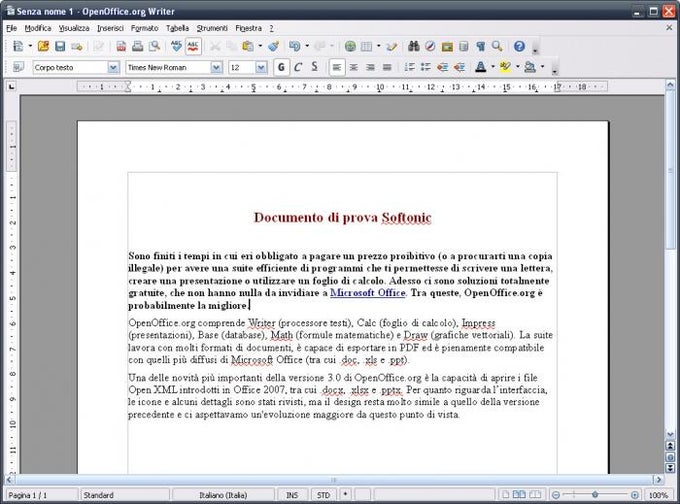Align paragraph left
This screenshot has height=504, width=680.
337,67
